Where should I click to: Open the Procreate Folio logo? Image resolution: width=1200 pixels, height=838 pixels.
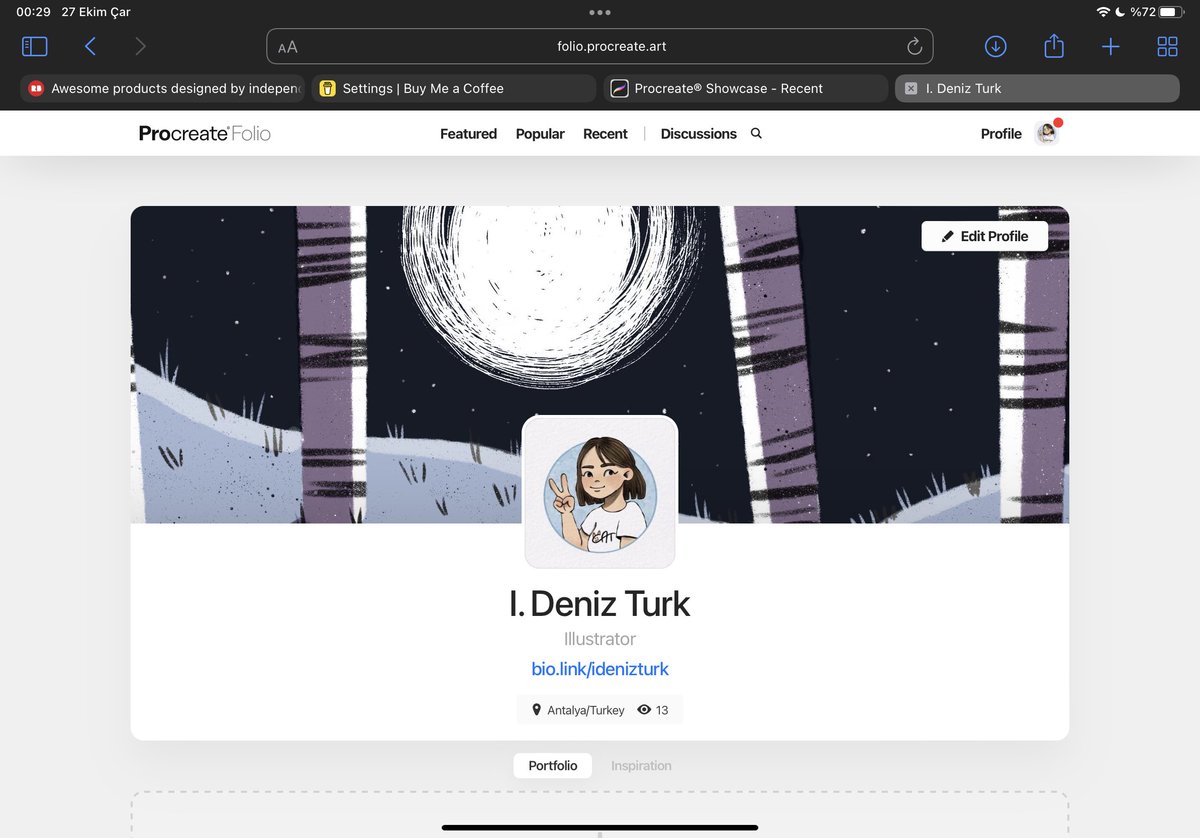tap(204, 133)
